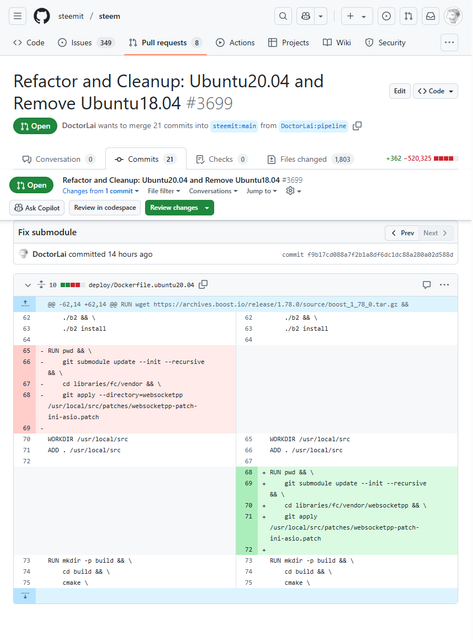Open the diff settings gear dropdown
This screenshot has width=473, height=640.
coord(293,191)
